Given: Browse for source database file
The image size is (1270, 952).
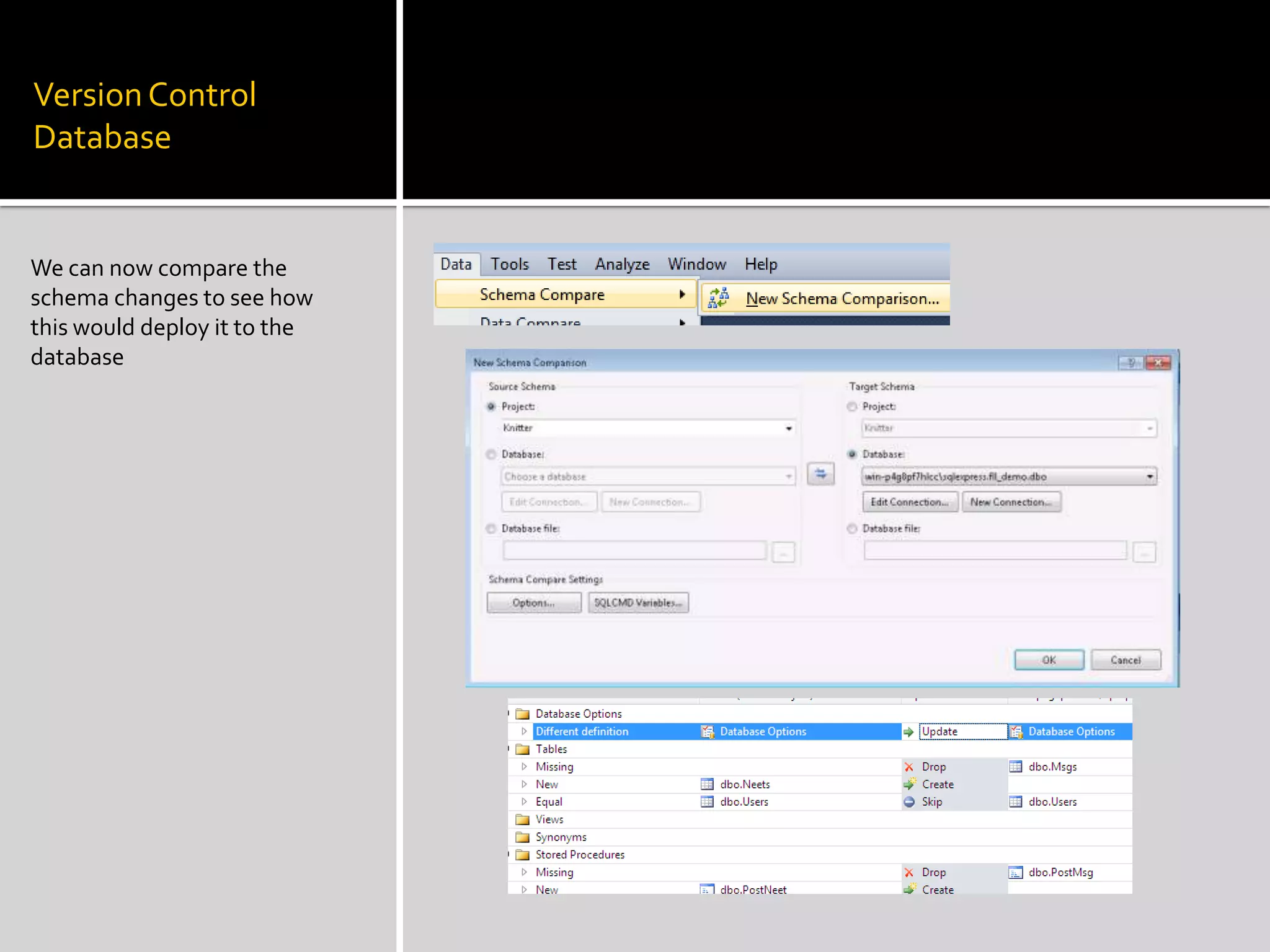Looking at the screenshot, I should [x=783, y=552].
